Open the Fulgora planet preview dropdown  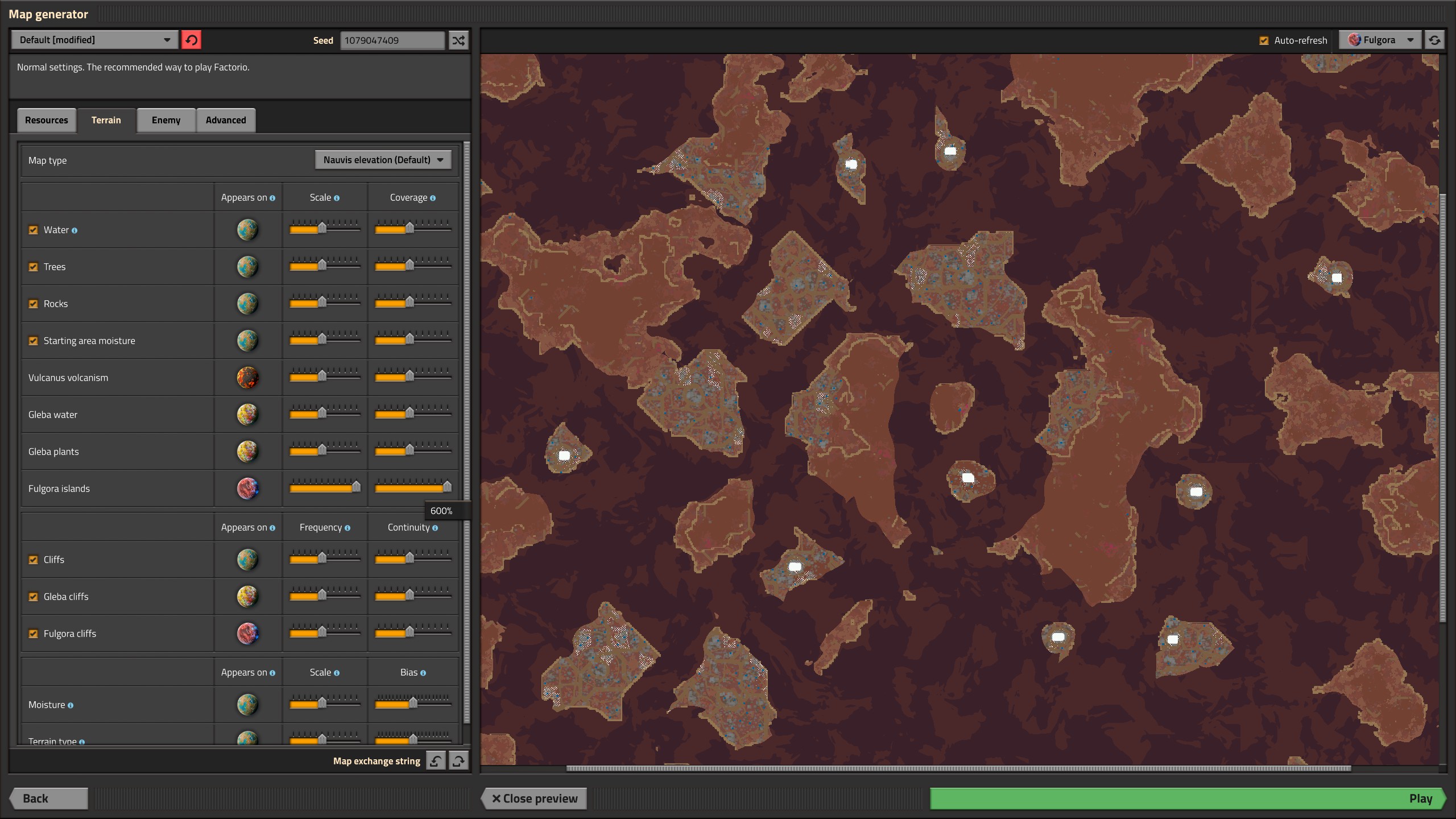[1380, 40]
